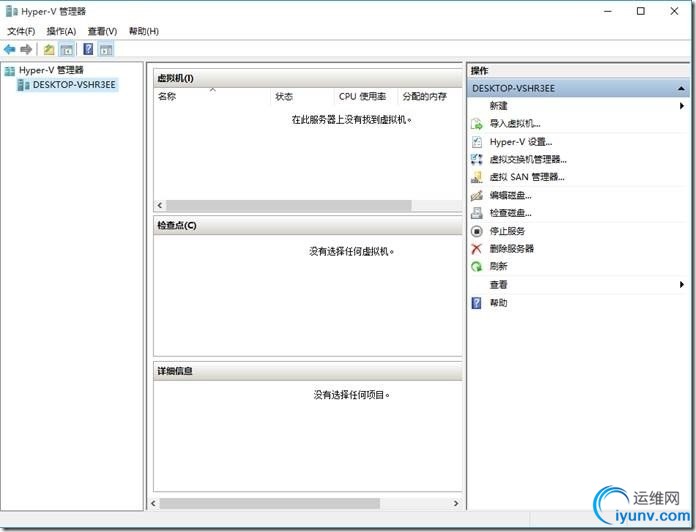Click the DESKTOP-VSHR3EE actions section header
Image resolution: width=696 pixels, height=532 pixels.
tap(578, 89)
